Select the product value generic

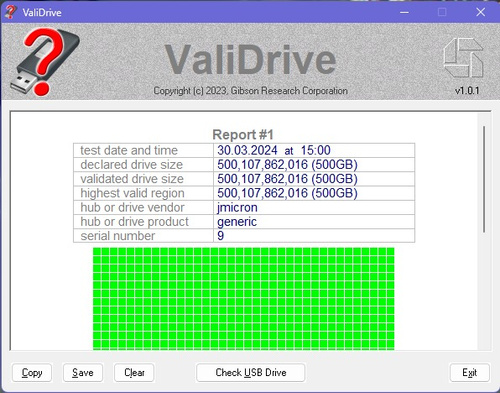(x=237, y=222)
